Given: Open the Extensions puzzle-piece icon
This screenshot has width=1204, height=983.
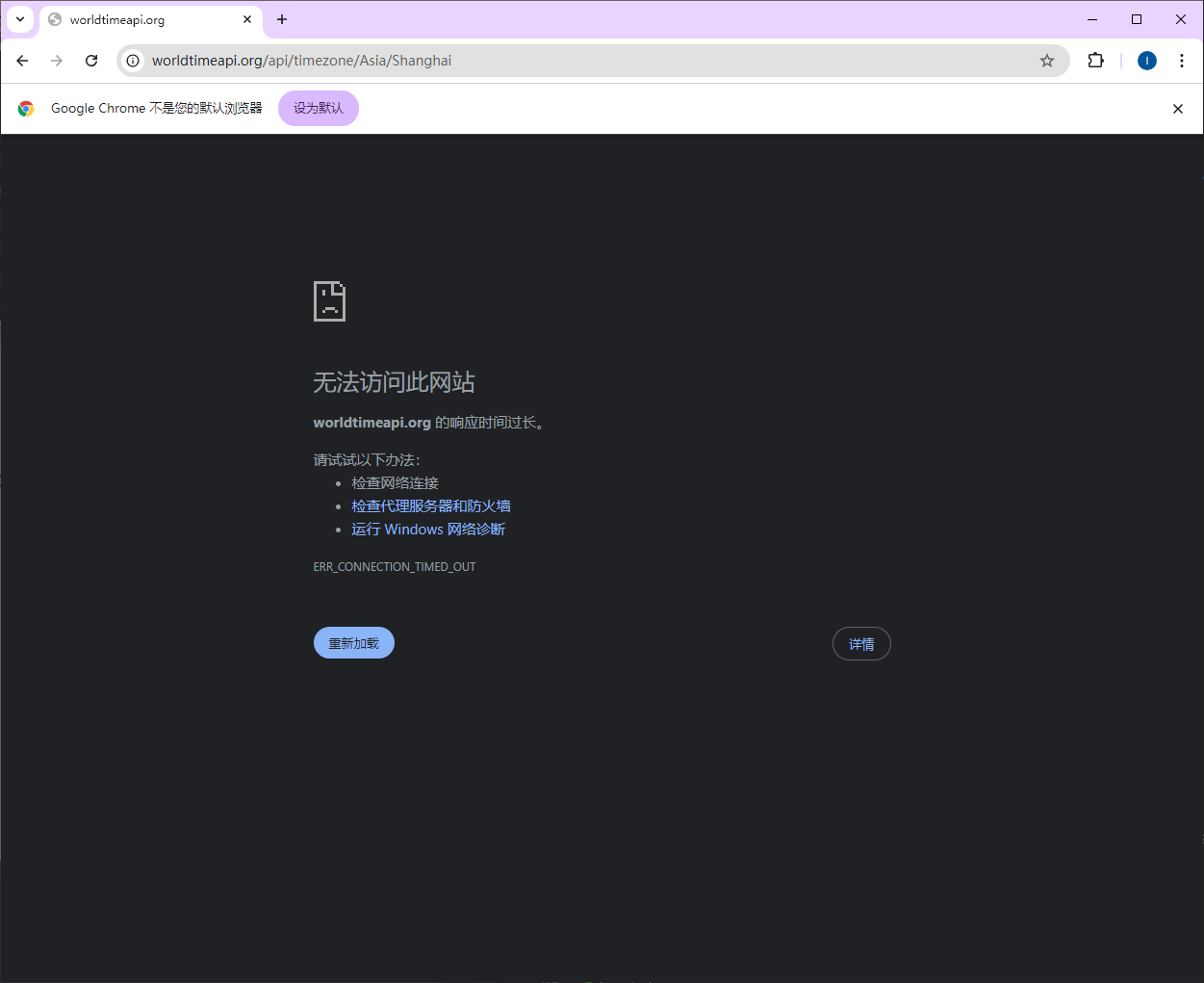Looking at the screenshot, I should click(x=1096, y=60).
